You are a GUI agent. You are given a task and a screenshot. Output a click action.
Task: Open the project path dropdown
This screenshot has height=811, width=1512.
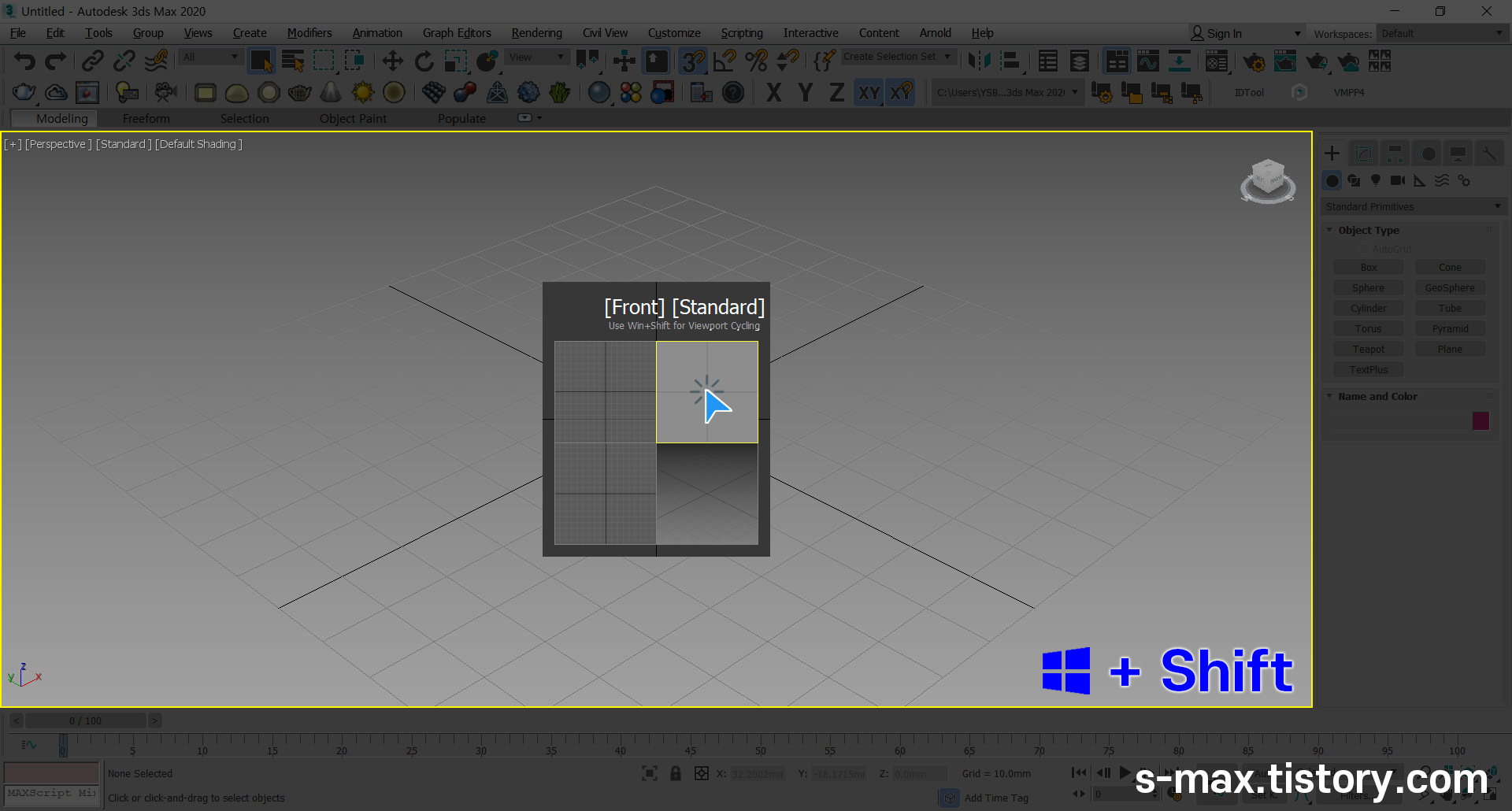[x=1008, y=92]
